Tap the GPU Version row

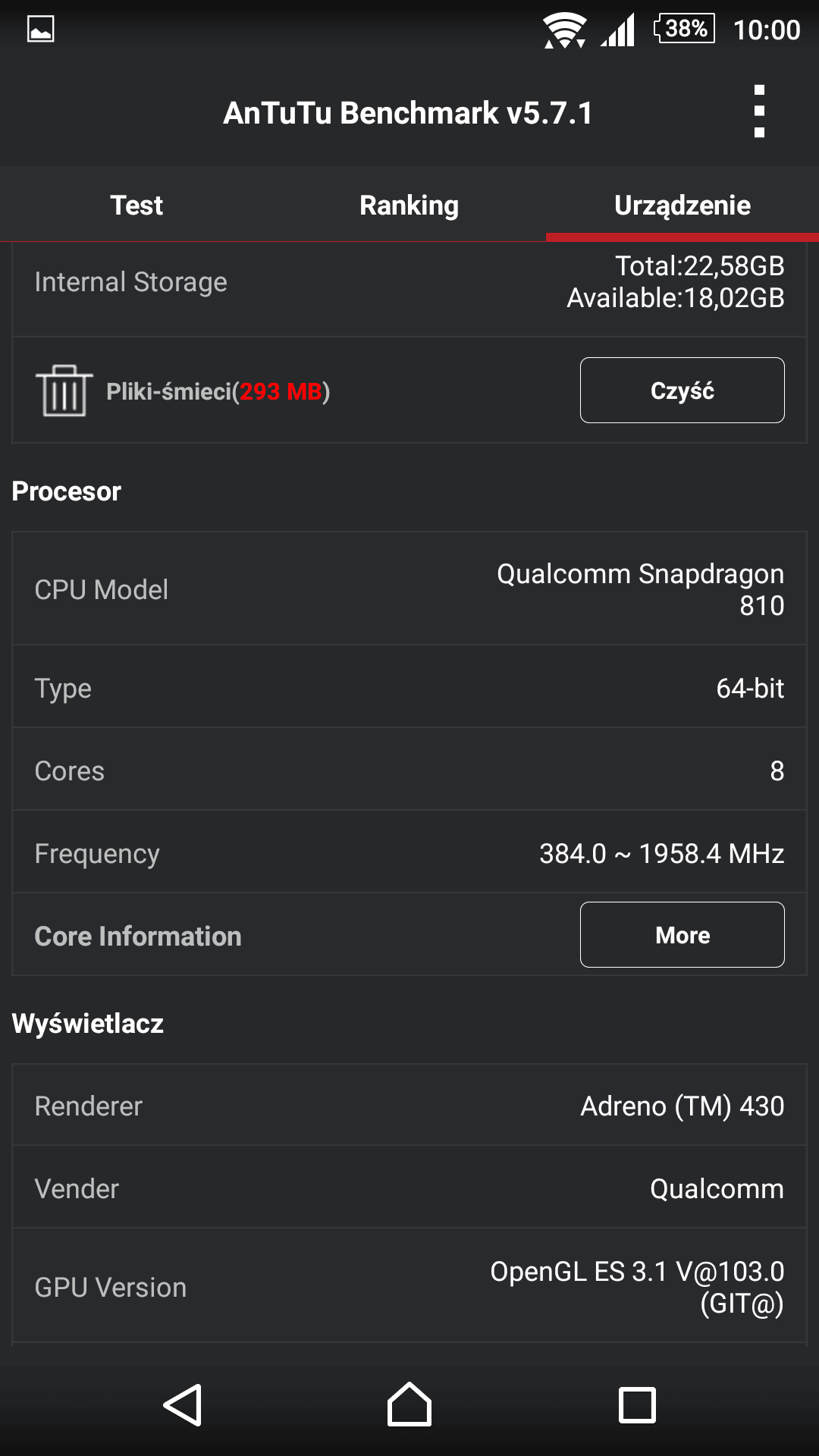click(409, 1287)
